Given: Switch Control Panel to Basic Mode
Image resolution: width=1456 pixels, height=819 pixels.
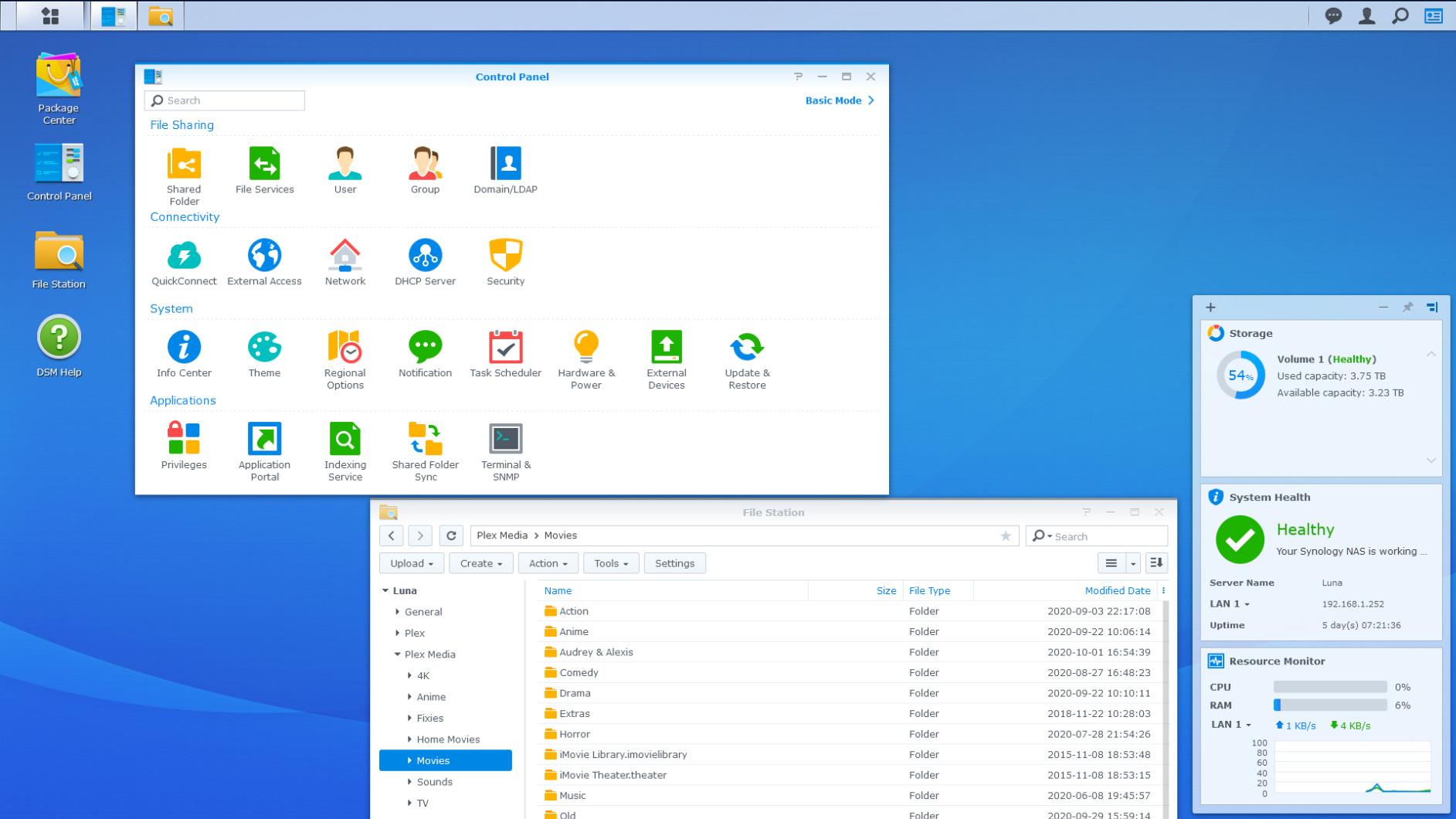Looking at the screenshot, I should 836,100.
